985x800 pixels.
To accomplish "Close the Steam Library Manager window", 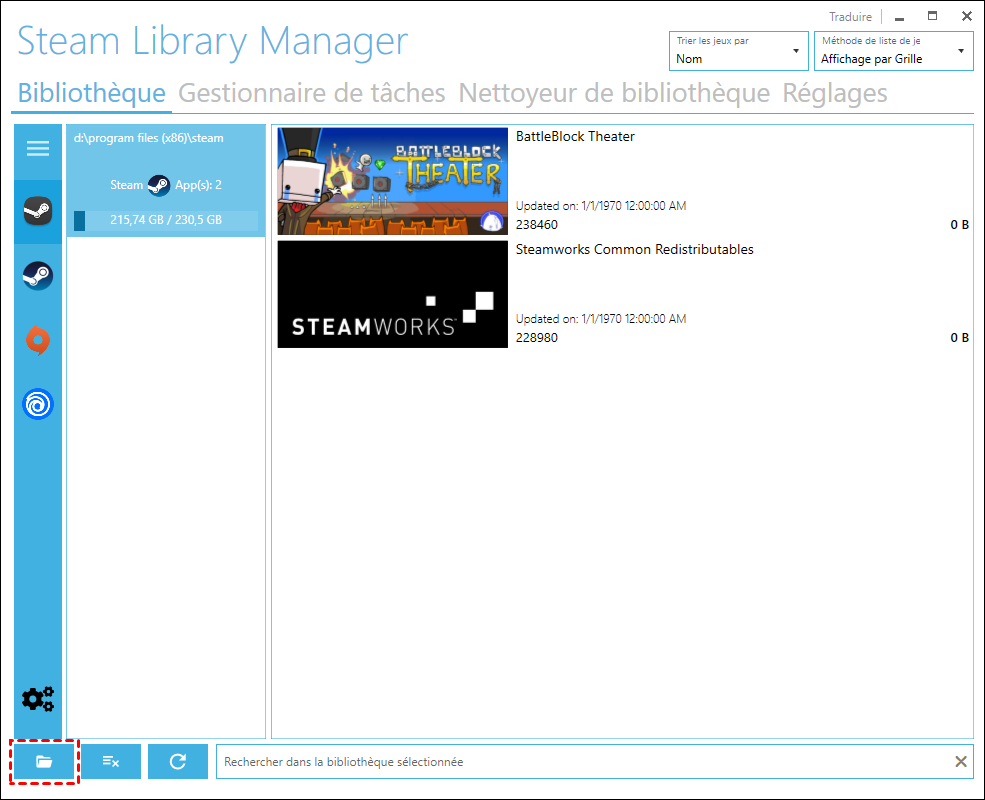I will 967,16.
